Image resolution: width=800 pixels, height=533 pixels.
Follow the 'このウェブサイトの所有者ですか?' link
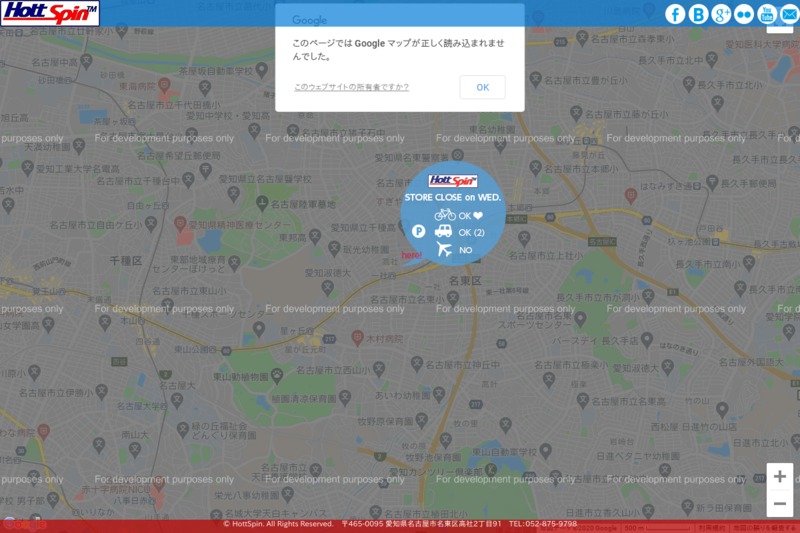click(x=351, y=87)
